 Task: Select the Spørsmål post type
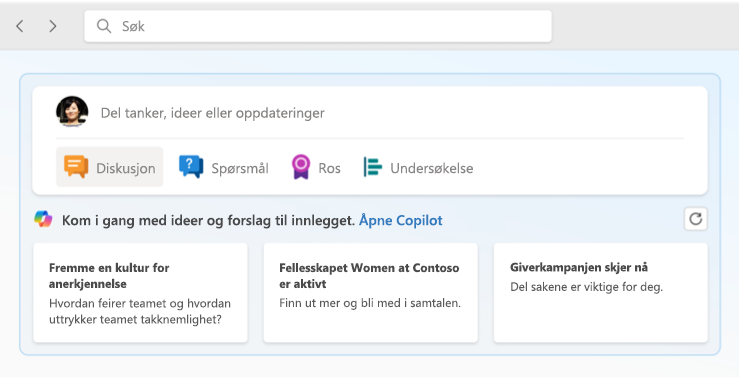pyautogui.click(x=224, y=167)
